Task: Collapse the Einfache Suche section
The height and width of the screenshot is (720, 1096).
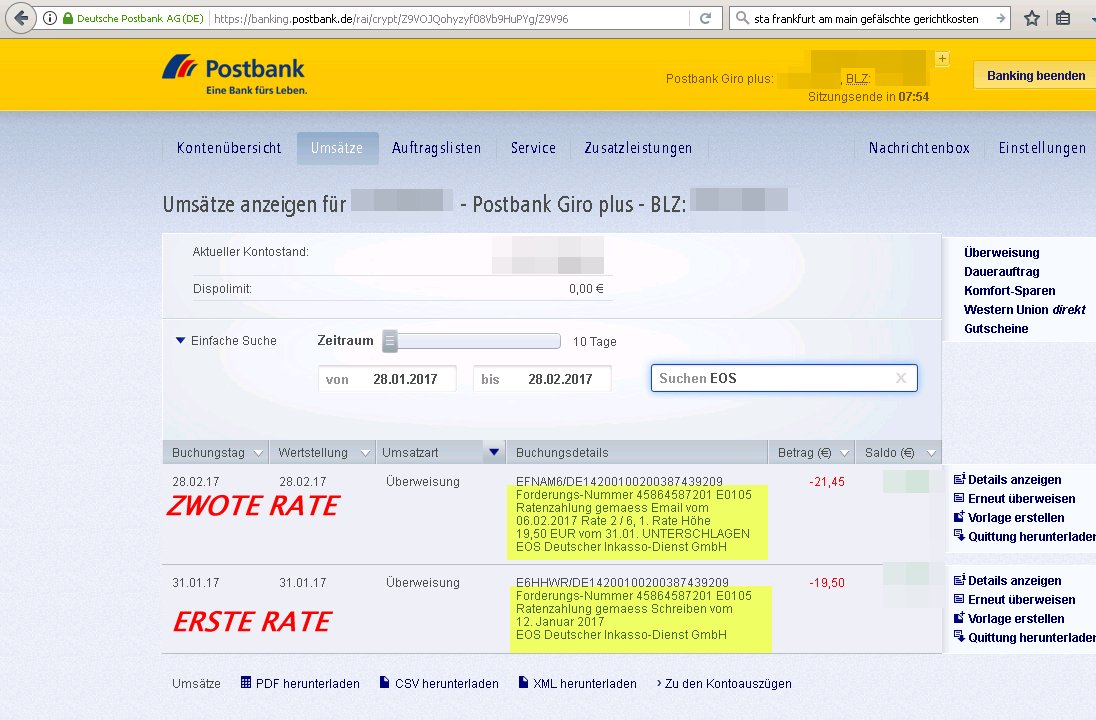Action: [180, 340]
